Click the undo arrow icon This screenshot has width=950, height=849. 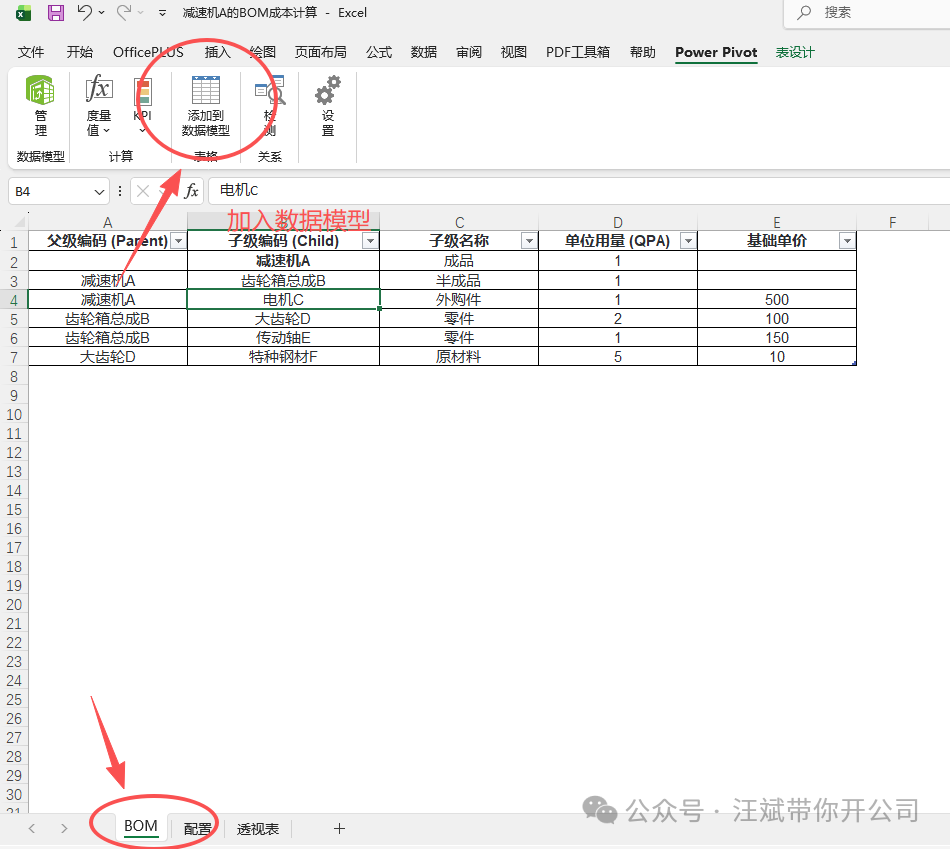(85, 13)
